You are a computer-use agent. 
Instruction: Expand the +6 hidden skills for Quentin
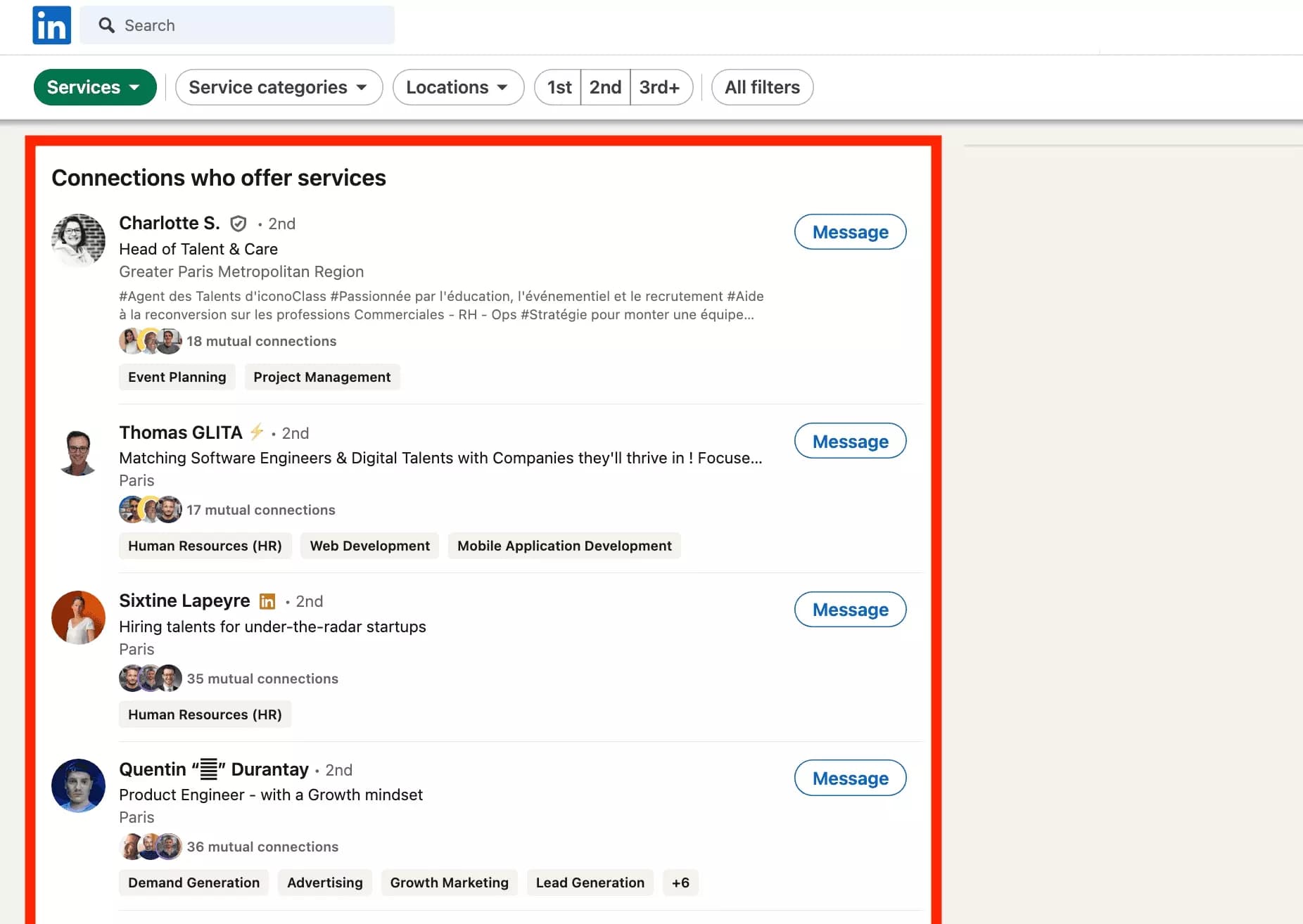coord(680,883)
